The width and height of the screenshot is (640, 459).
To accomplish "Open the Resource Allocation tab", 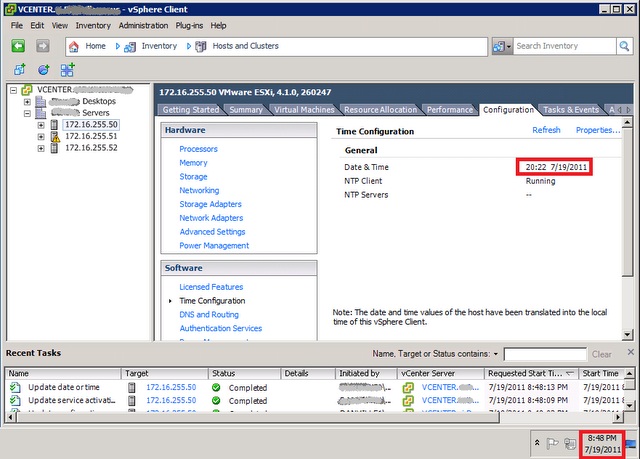I will [380, 110].
